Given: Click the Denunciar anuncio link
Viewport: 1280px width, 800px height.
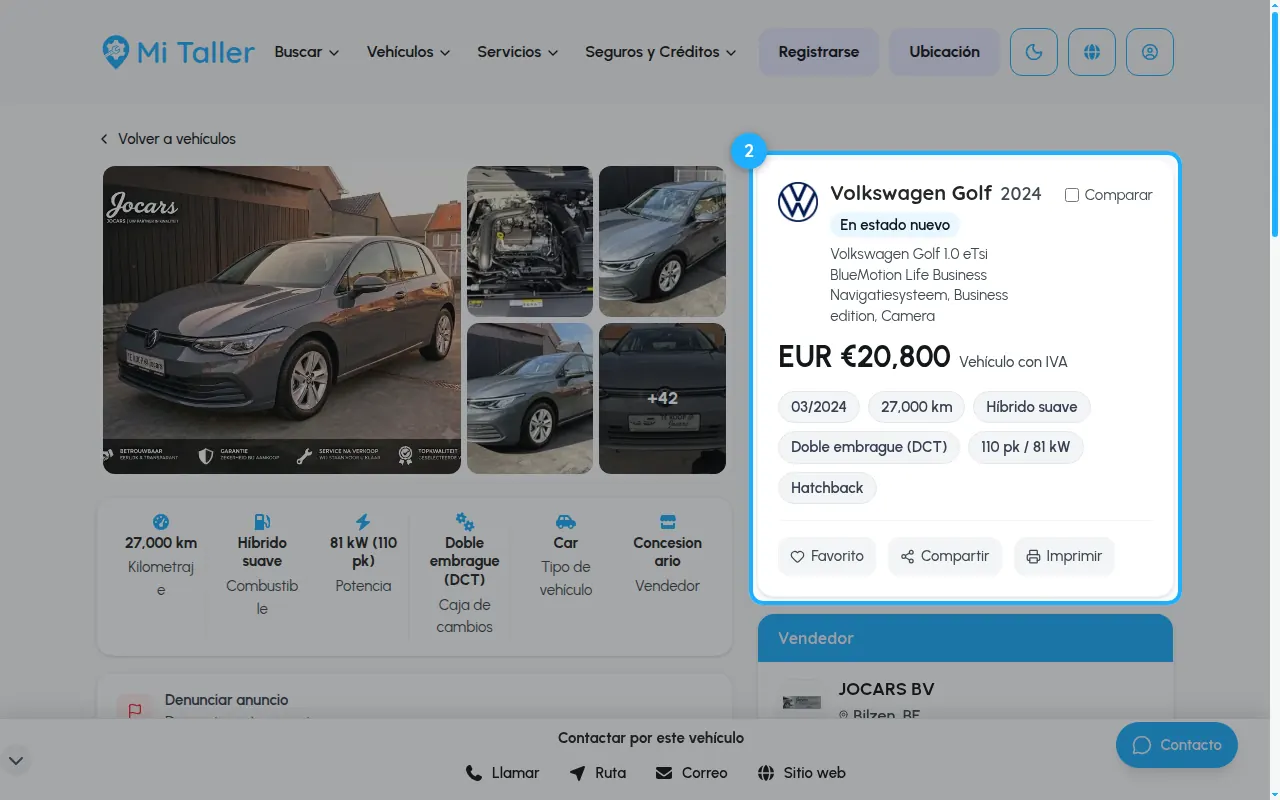Looking at the screenshot, I should [226, 700].
